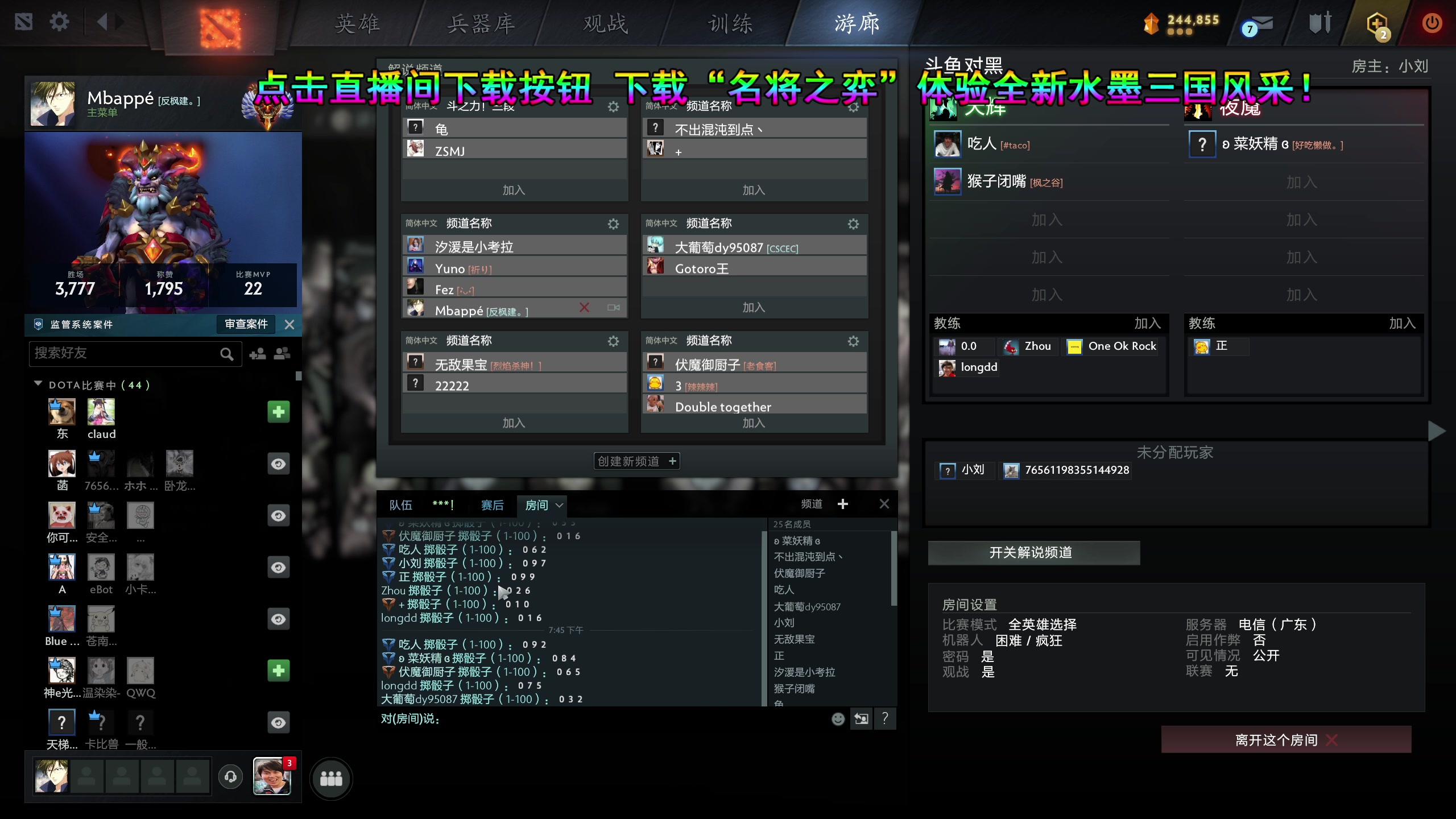Open the armory shield and sword icon
1456x819 pixels.
(x=1319, y=23)
